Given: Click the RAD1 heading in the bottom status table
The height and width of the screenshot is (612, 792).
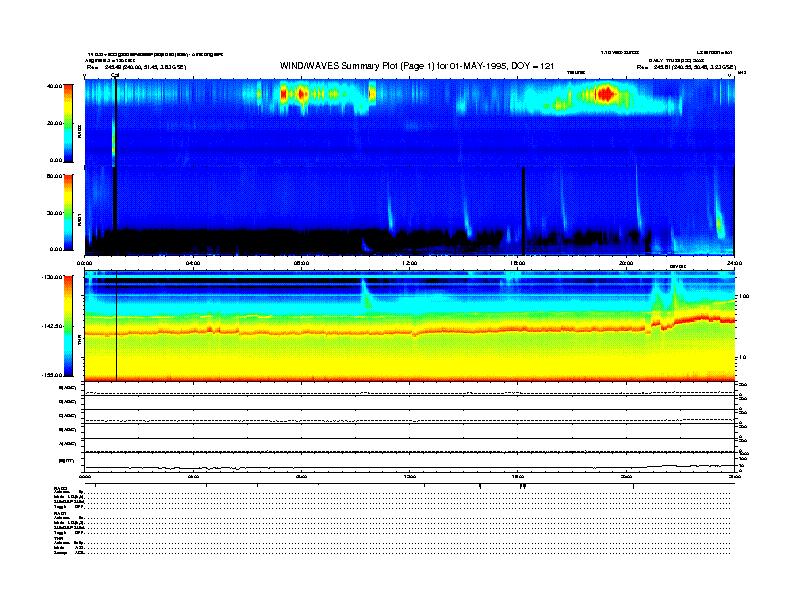Looking at the screenshot, I should (x=60, y=514).
